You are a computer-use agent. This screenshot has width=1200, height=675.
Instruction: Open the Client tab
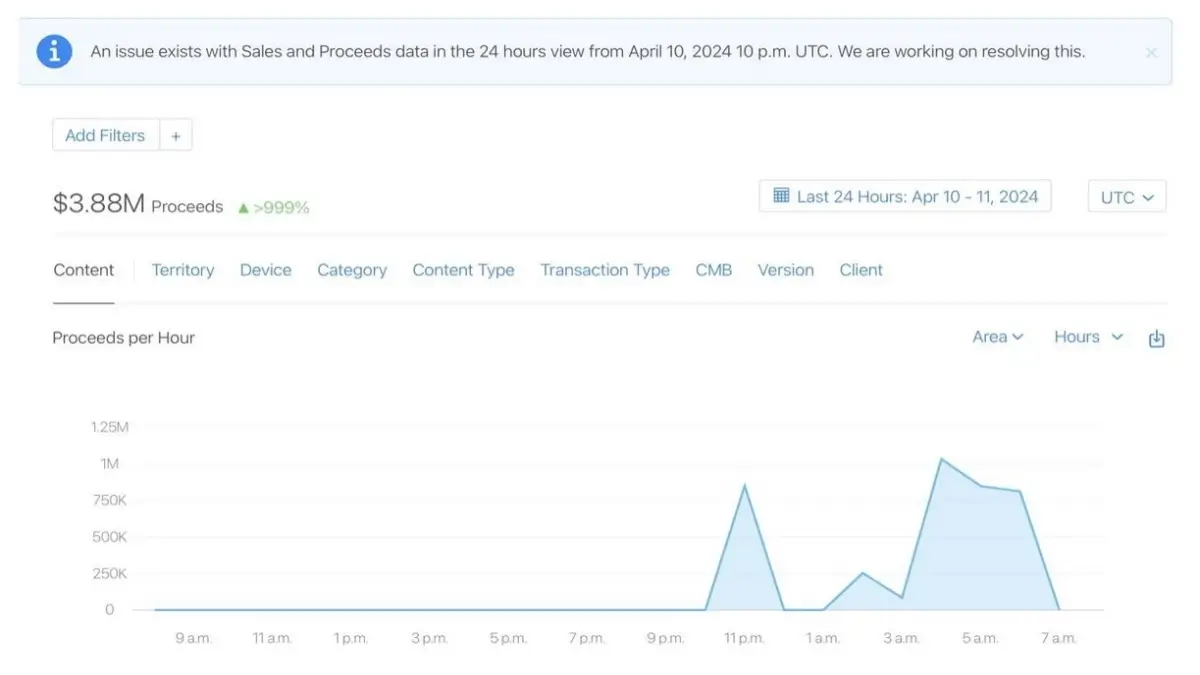tap(861, 270)
